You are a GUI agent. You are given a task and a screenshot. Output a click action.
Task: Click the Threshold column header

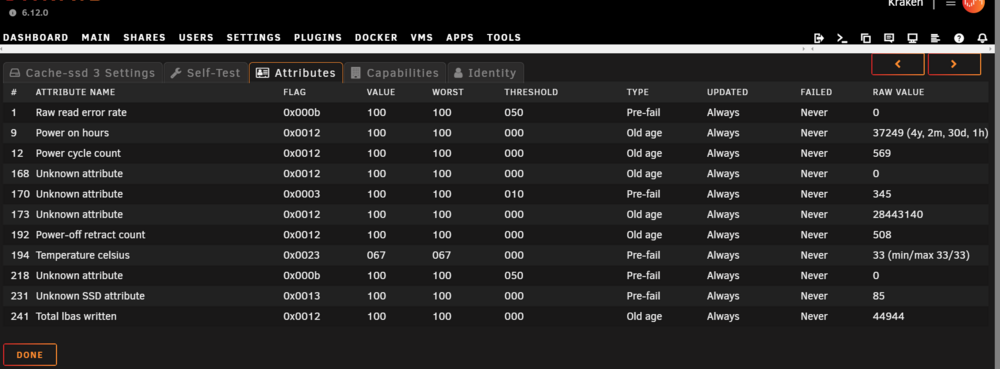click(x=531, y=92)
